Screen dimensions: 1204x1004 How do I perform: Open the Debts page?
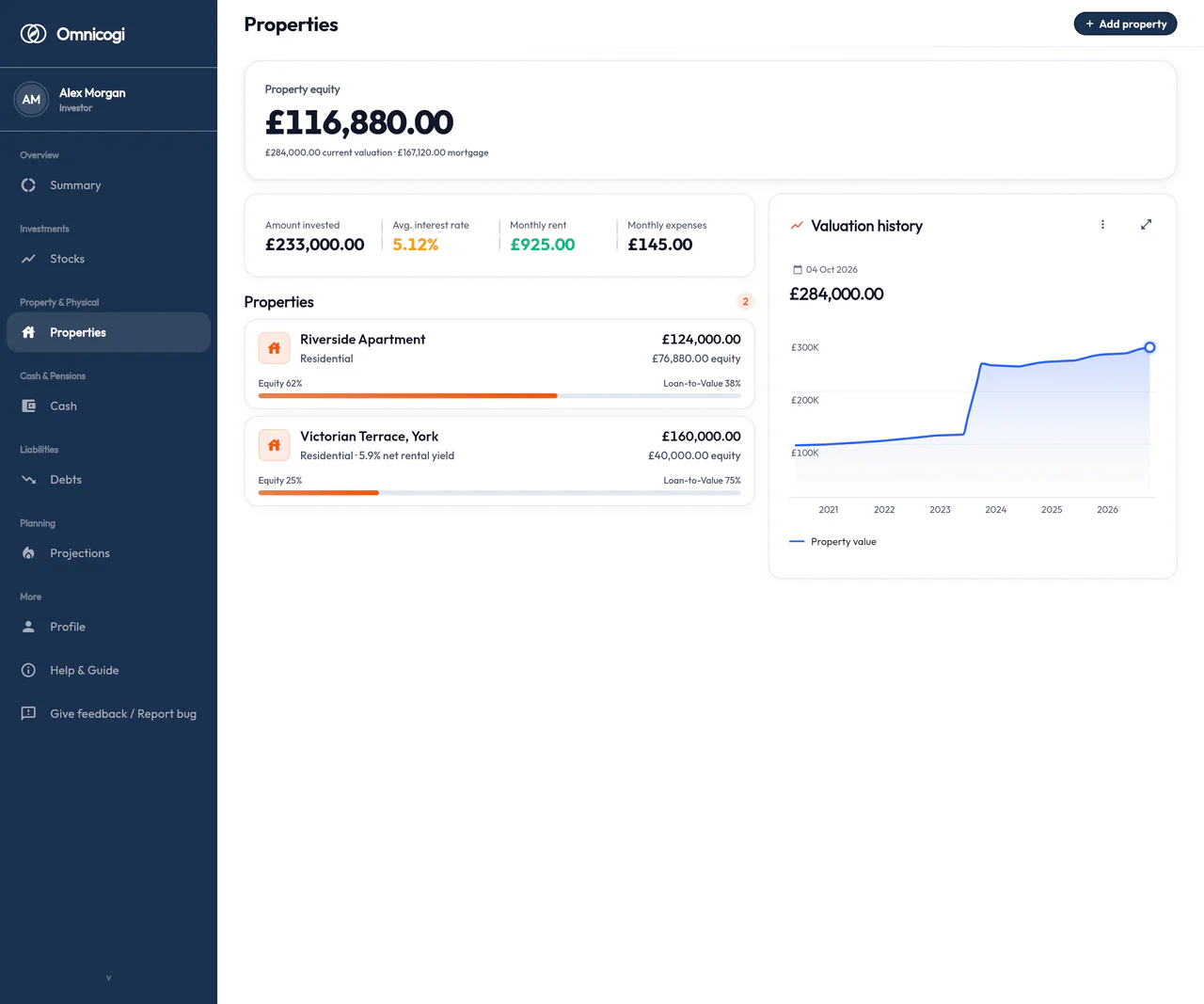[x=108, y=480]
